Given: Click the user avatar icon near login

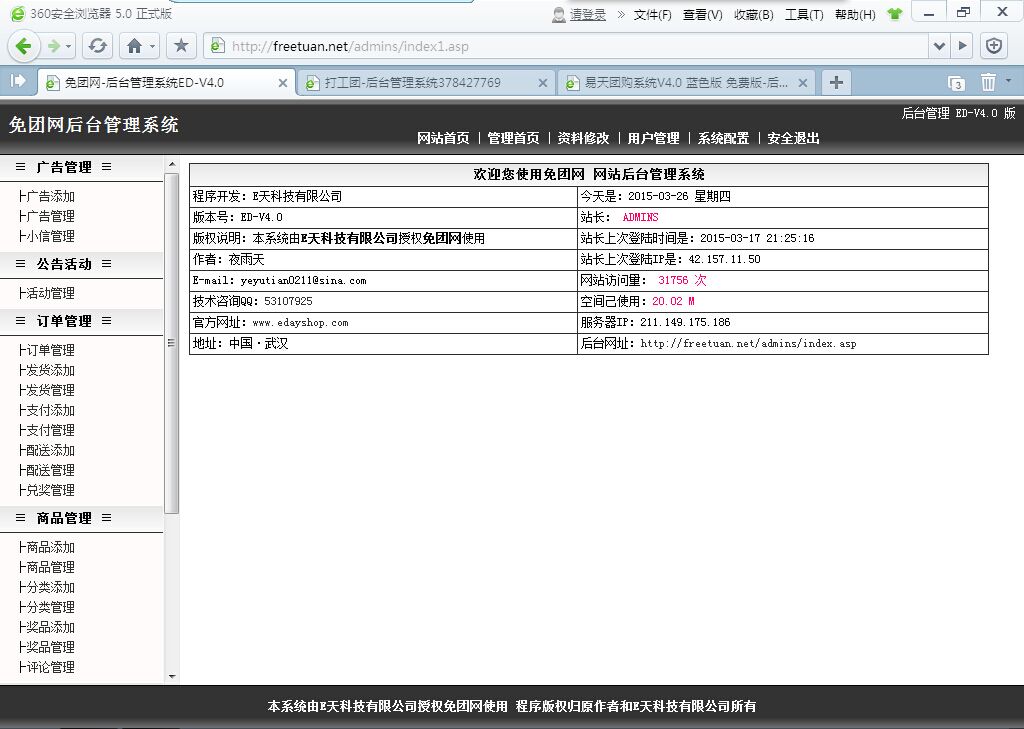Looking at the screenshot, I should 559,14.
